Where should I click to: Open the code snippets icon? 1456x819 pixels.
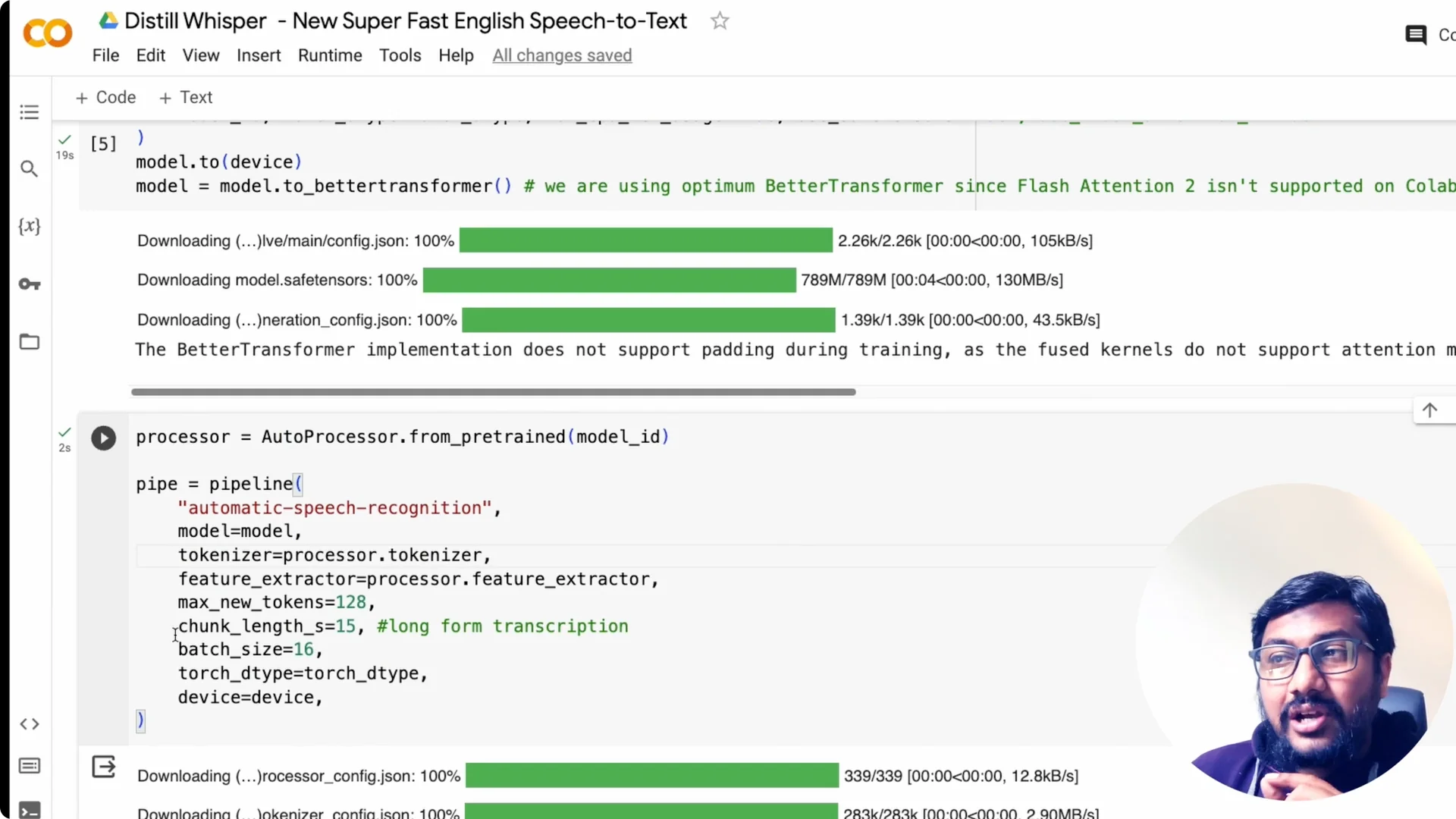[x=29, y=723]
